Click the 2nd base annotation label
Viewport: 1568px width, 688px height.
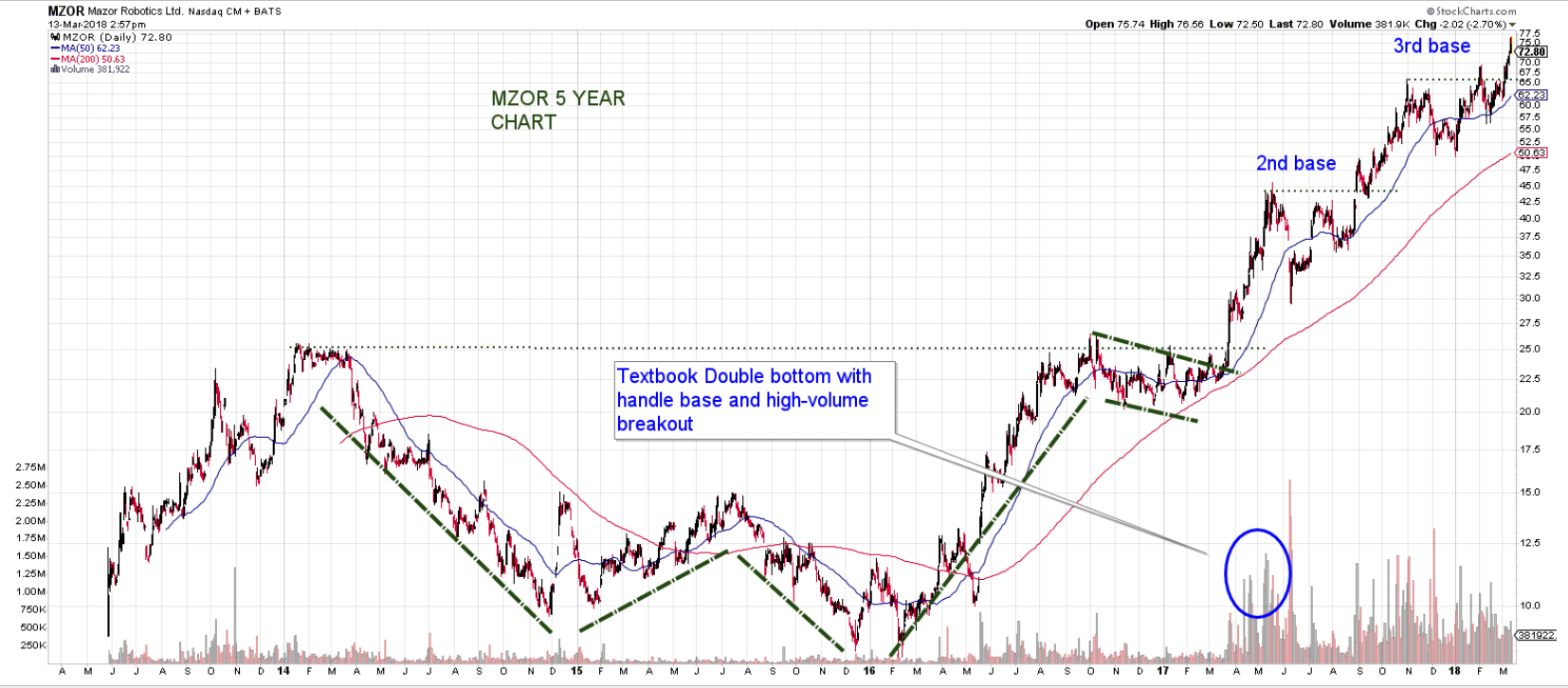(1296, 163)
